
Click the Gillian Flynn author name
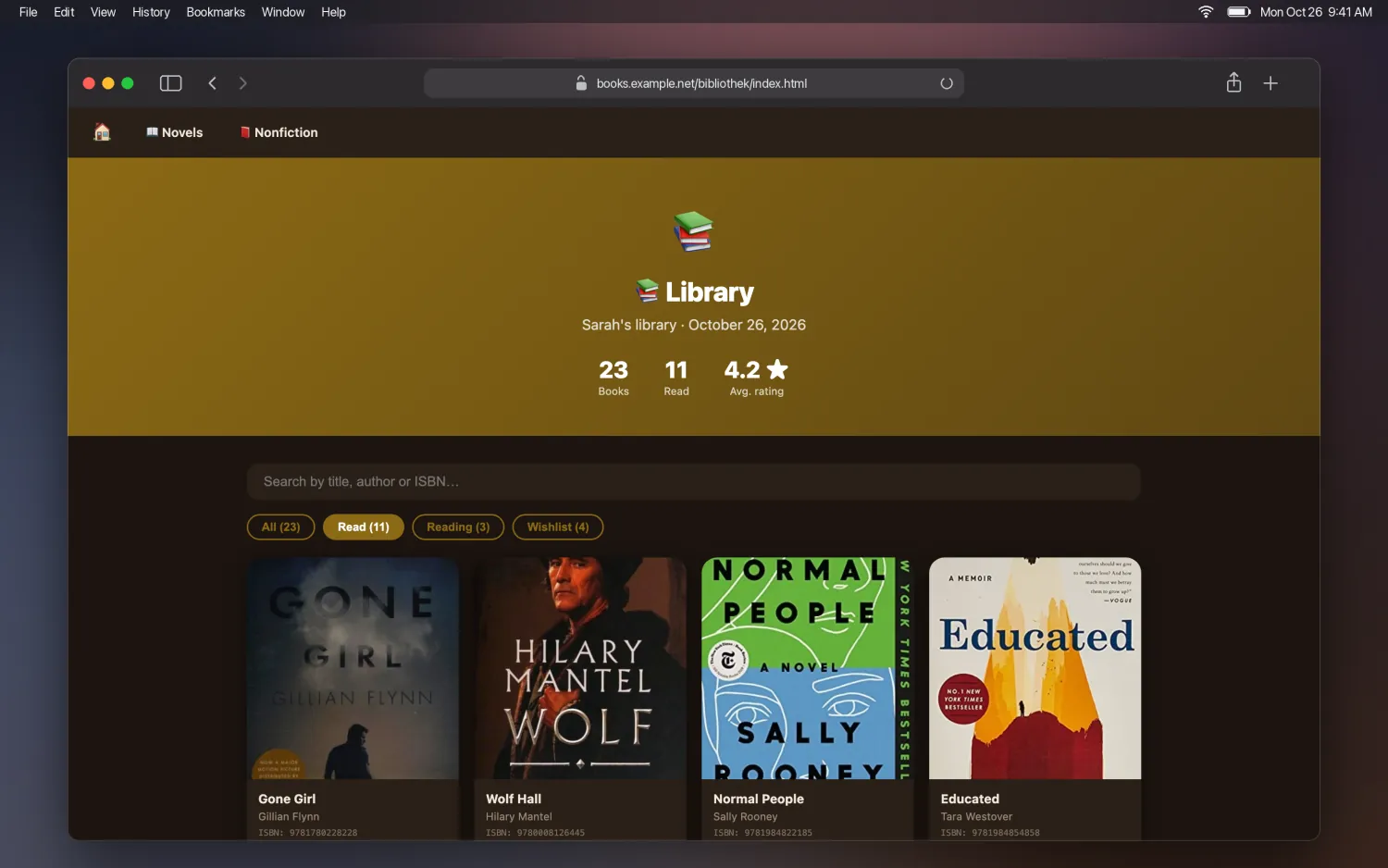[289, 817]
